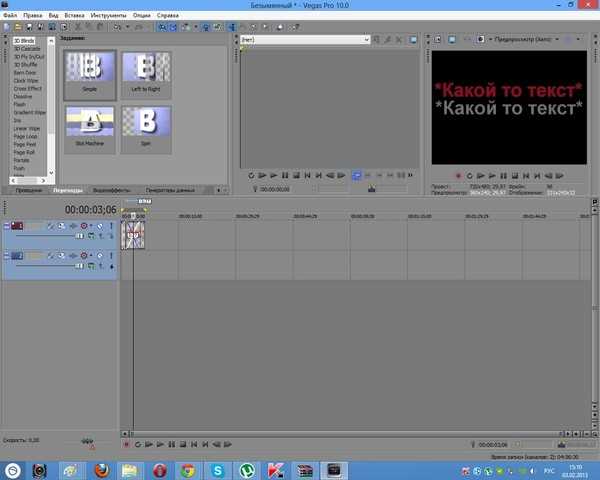Choose the Slot Machine preset thumbnail
The width and height of the screenshot is (600, 480).
(x=90, y=129)
